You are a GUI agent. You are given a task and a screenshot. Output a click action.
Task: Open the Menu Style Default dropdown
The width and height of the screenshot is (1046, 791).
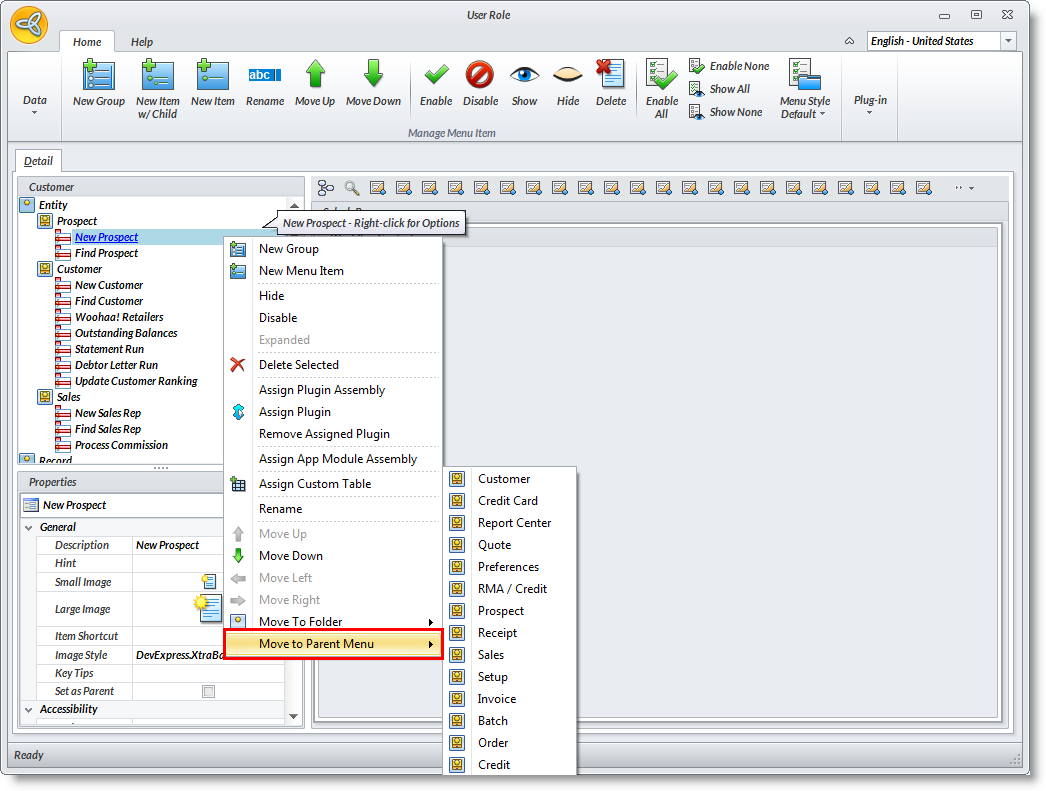[x=805, y=89]
